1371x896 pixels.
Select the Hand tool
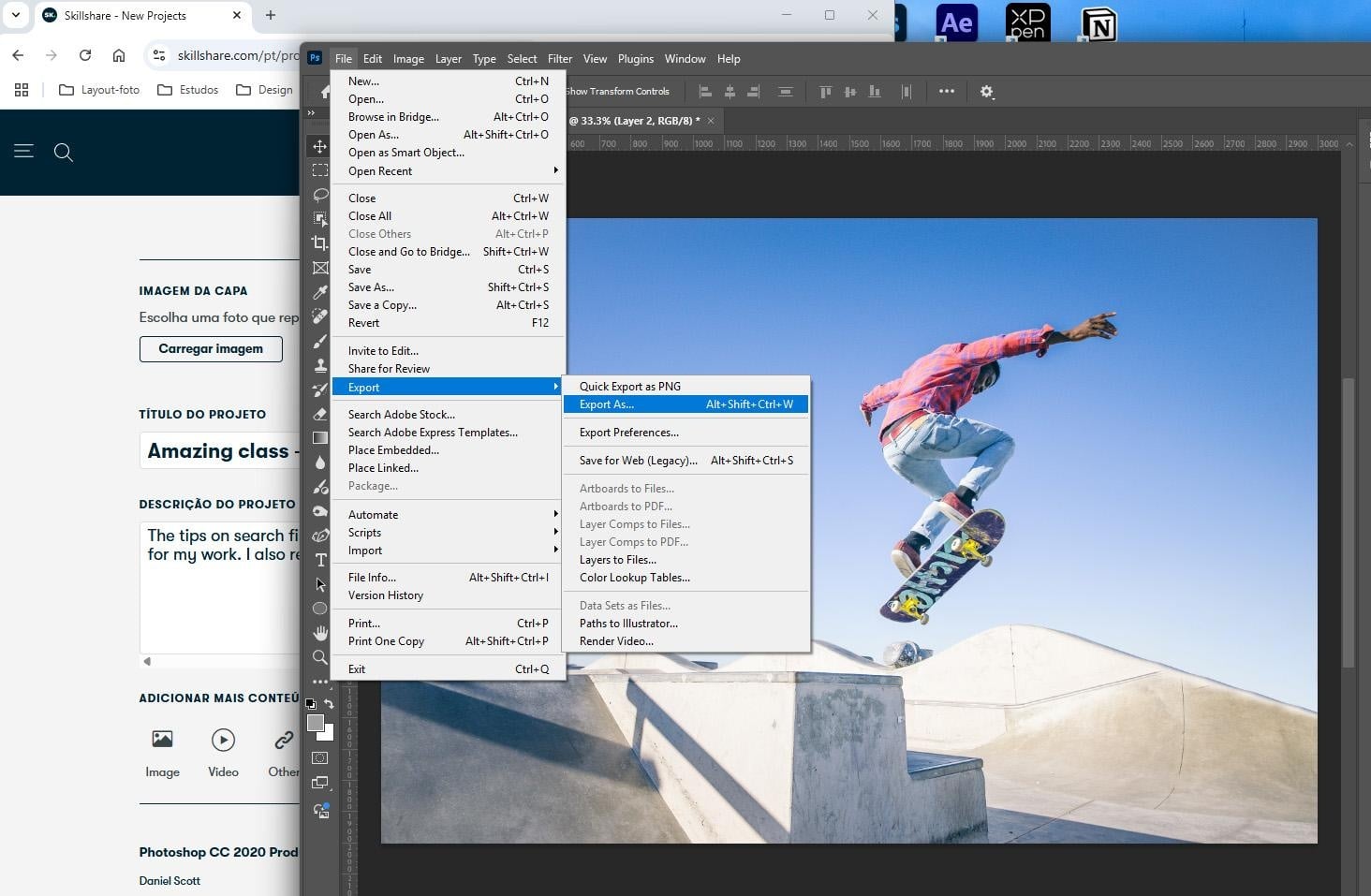(x=320, y=633)
